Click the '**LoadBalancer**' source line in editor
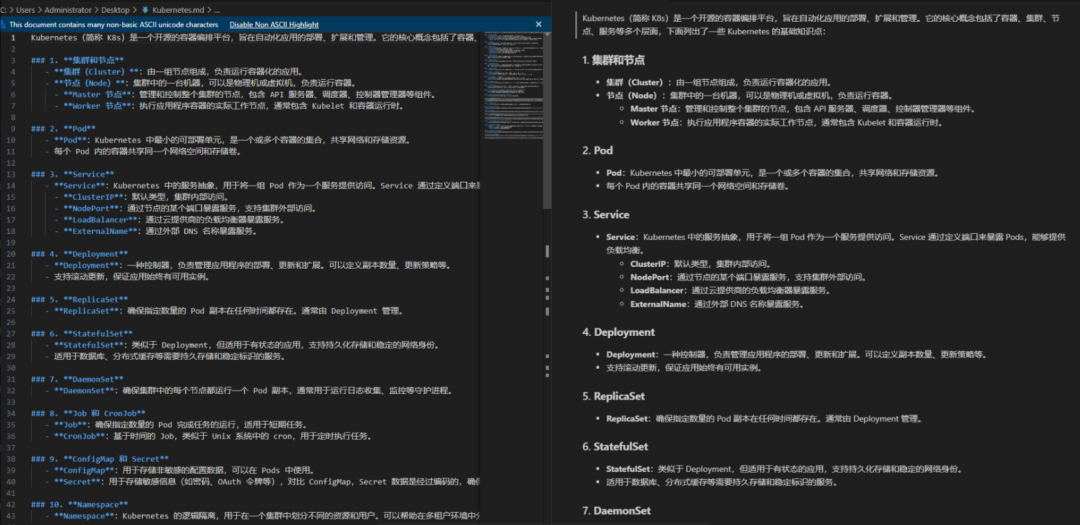Viewport: 1080px width, 525px height. [167, 220]
